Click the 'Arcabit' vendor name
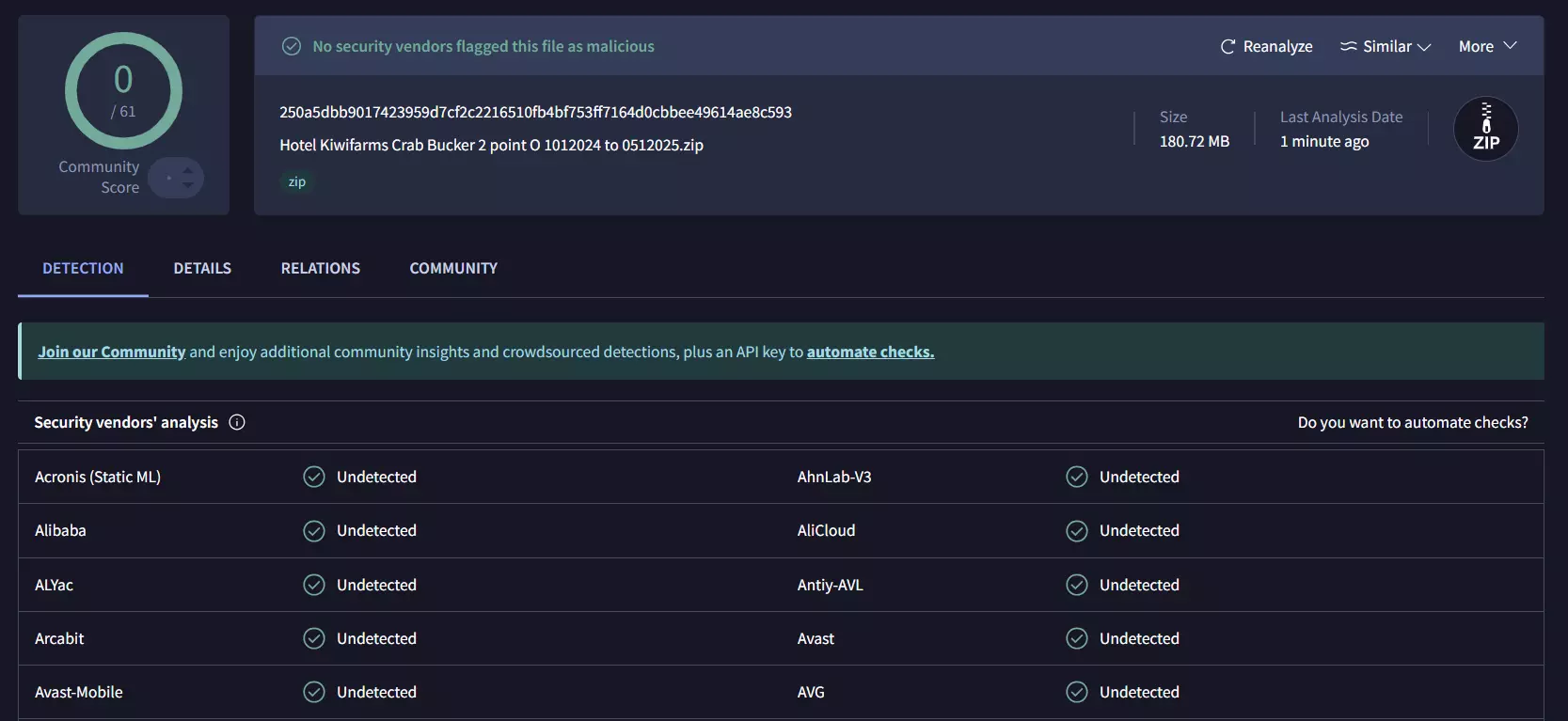The image size is (1568, 721). coord(59,638)
